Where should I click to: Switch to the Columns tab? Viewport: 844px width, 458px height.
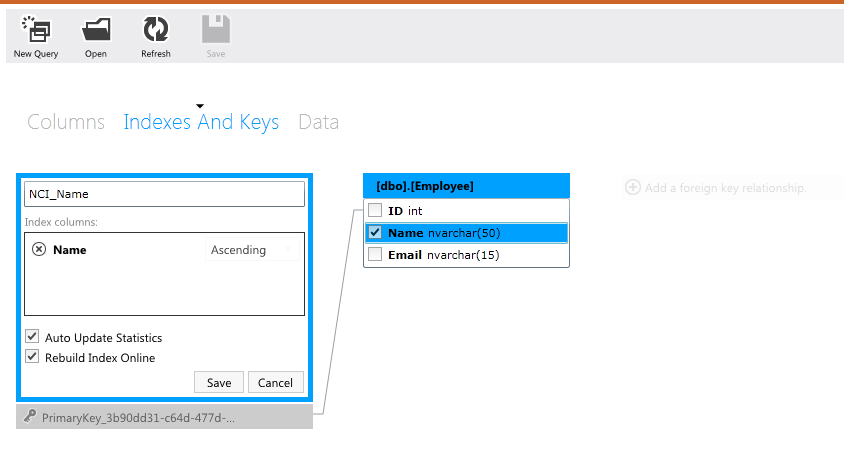[66, 122]
